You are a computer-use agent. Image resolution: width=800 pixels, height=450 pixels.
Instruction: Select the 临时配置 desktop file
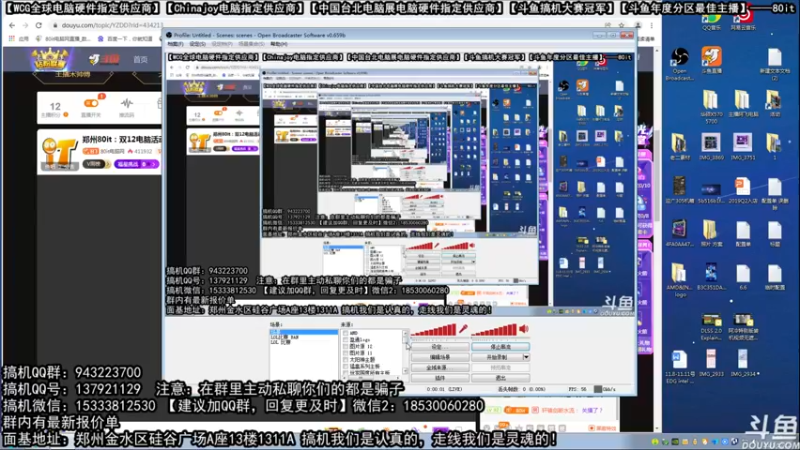point(774,277)
